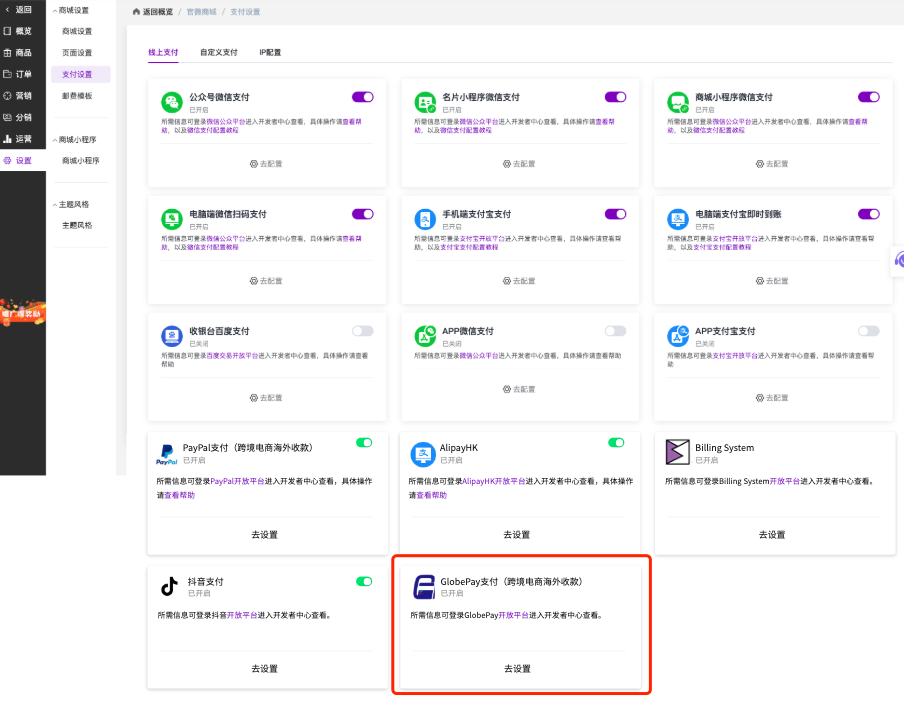Click 去配置 under 手机端支付宝支付

[x=519, y=281]
